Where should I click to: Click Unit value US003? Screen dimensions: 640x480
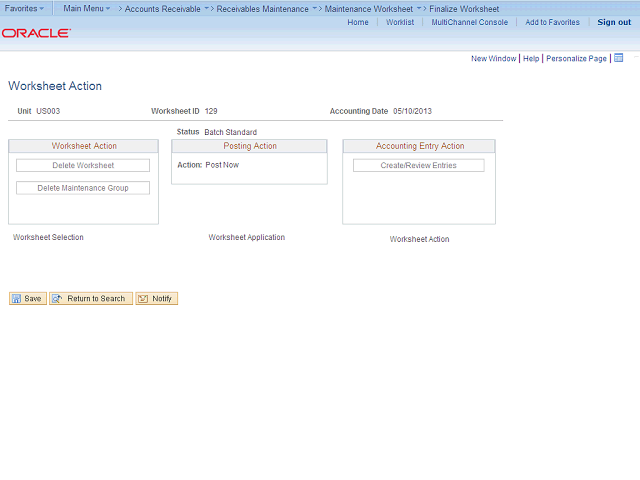click(48, 111)
